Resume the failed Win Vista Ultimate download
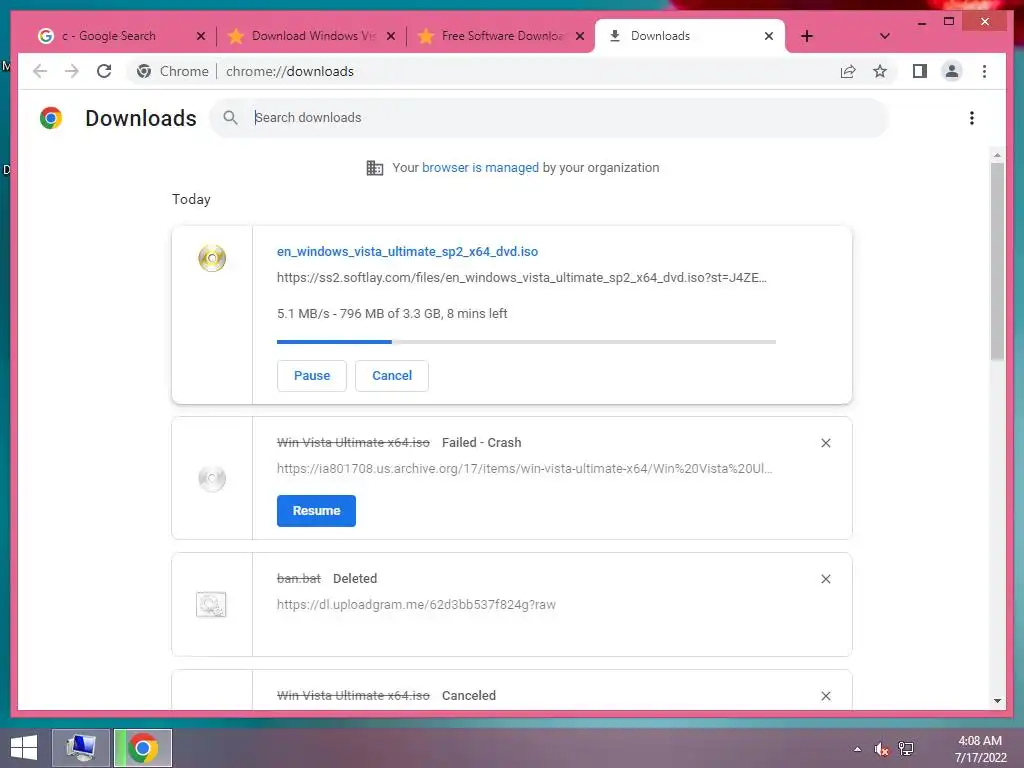The image size is (1024, 768). pos(316,511)
